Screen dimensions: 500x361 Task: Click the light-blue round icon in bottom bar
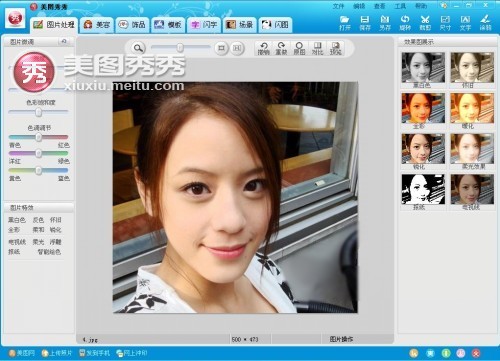pos(430,353)
